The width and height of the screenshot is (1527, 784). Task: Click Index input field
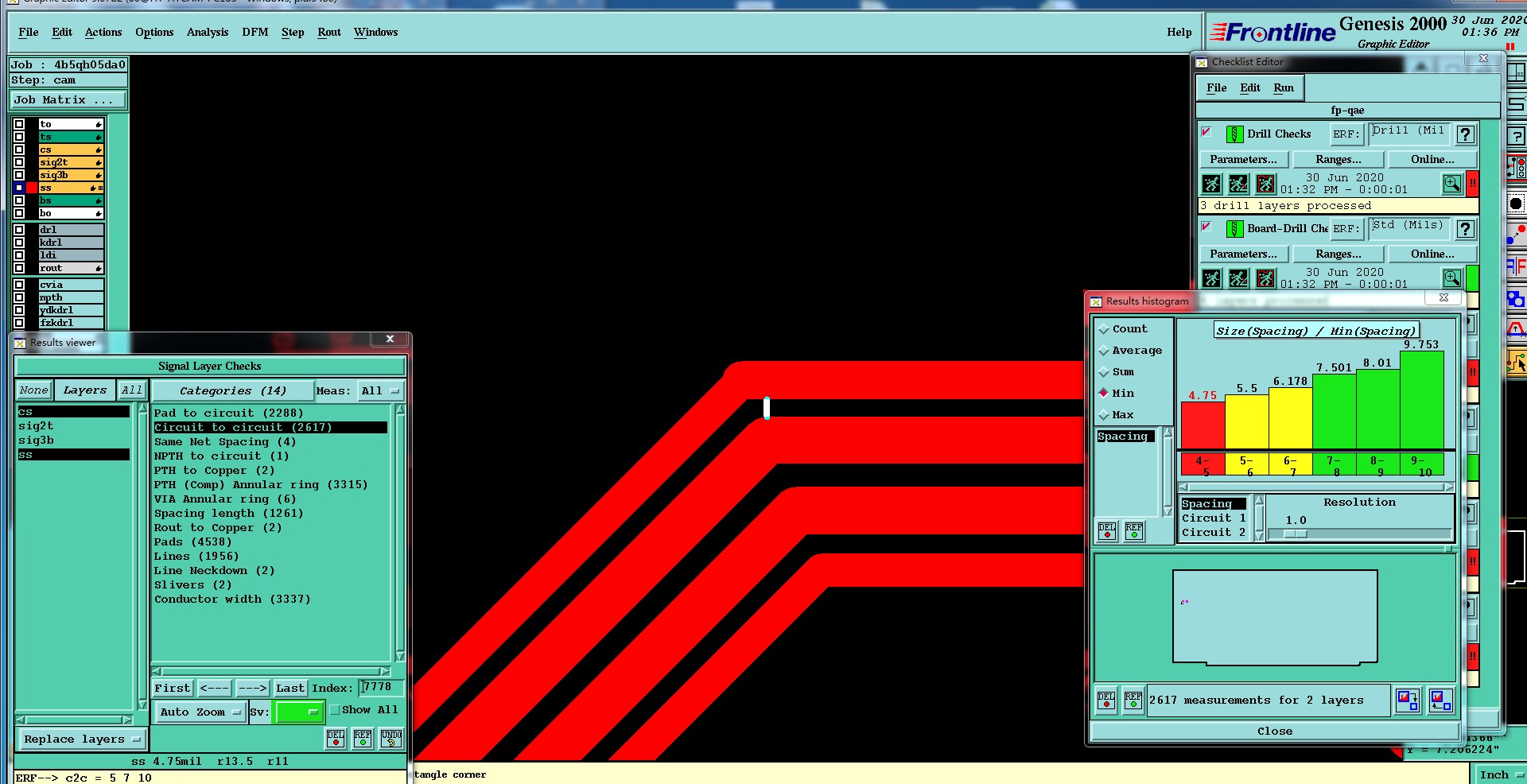pos(381,688)
